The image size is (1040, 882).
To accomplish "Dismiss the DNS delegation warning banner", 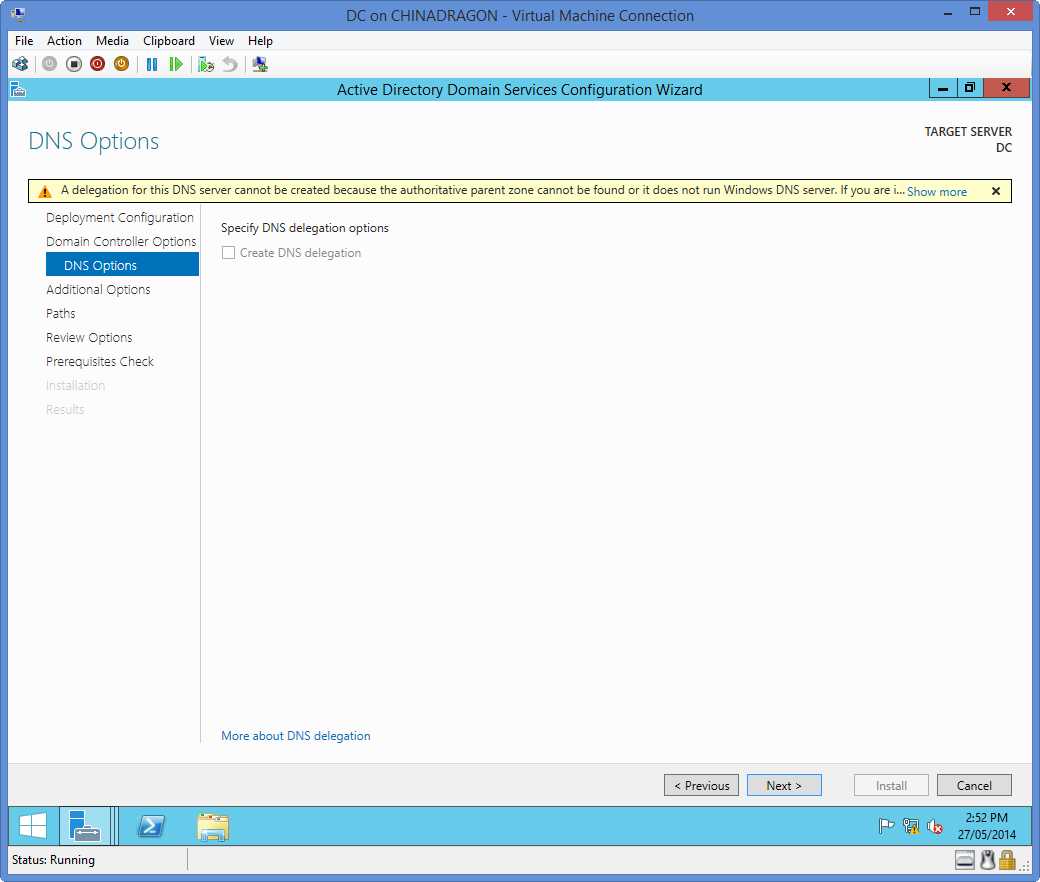I will coord(996,191).
